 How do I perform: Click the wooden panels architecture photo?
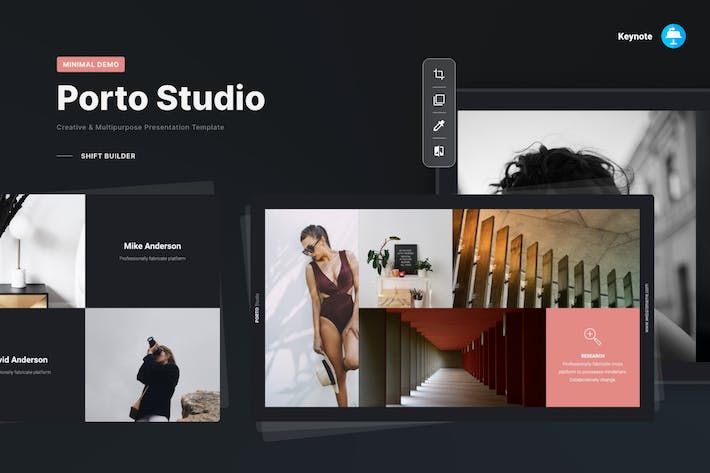[x=543, y=258]
